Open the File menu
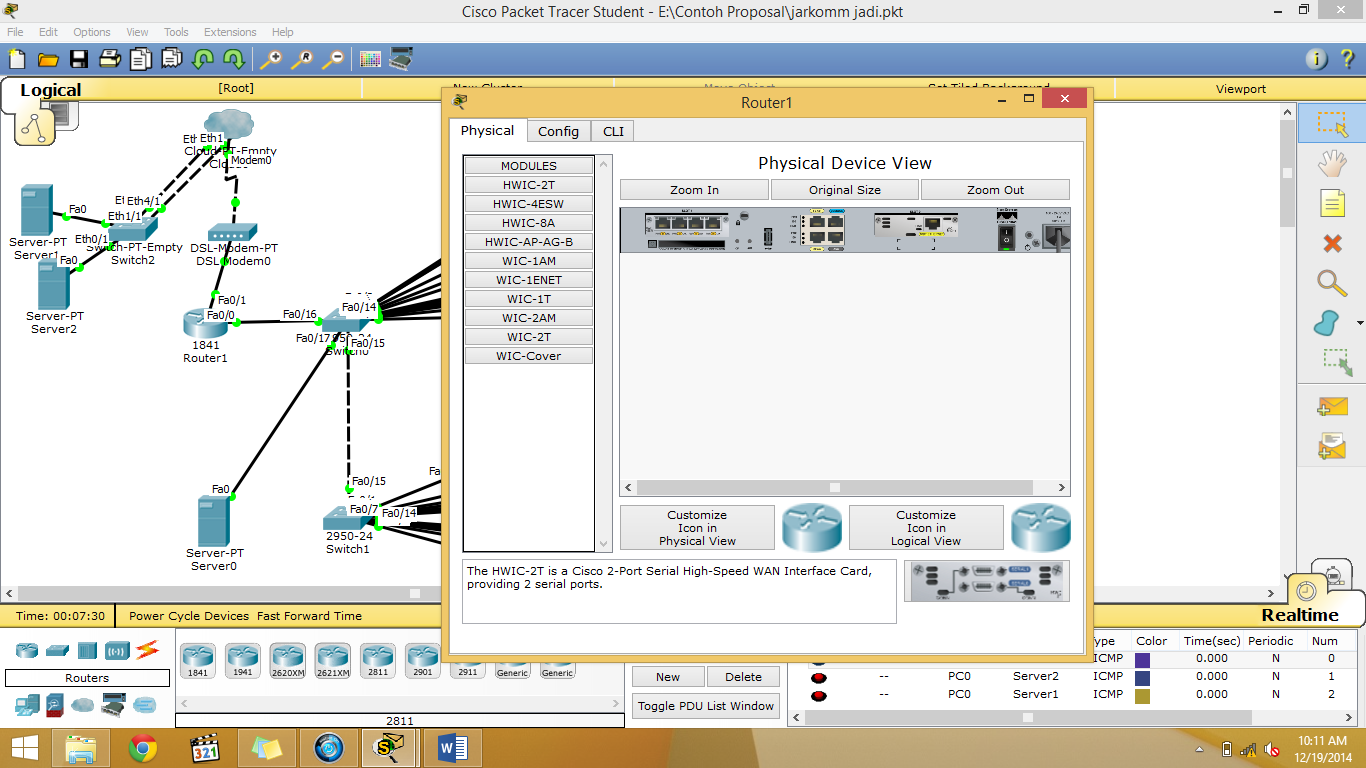 pos(15,32)
